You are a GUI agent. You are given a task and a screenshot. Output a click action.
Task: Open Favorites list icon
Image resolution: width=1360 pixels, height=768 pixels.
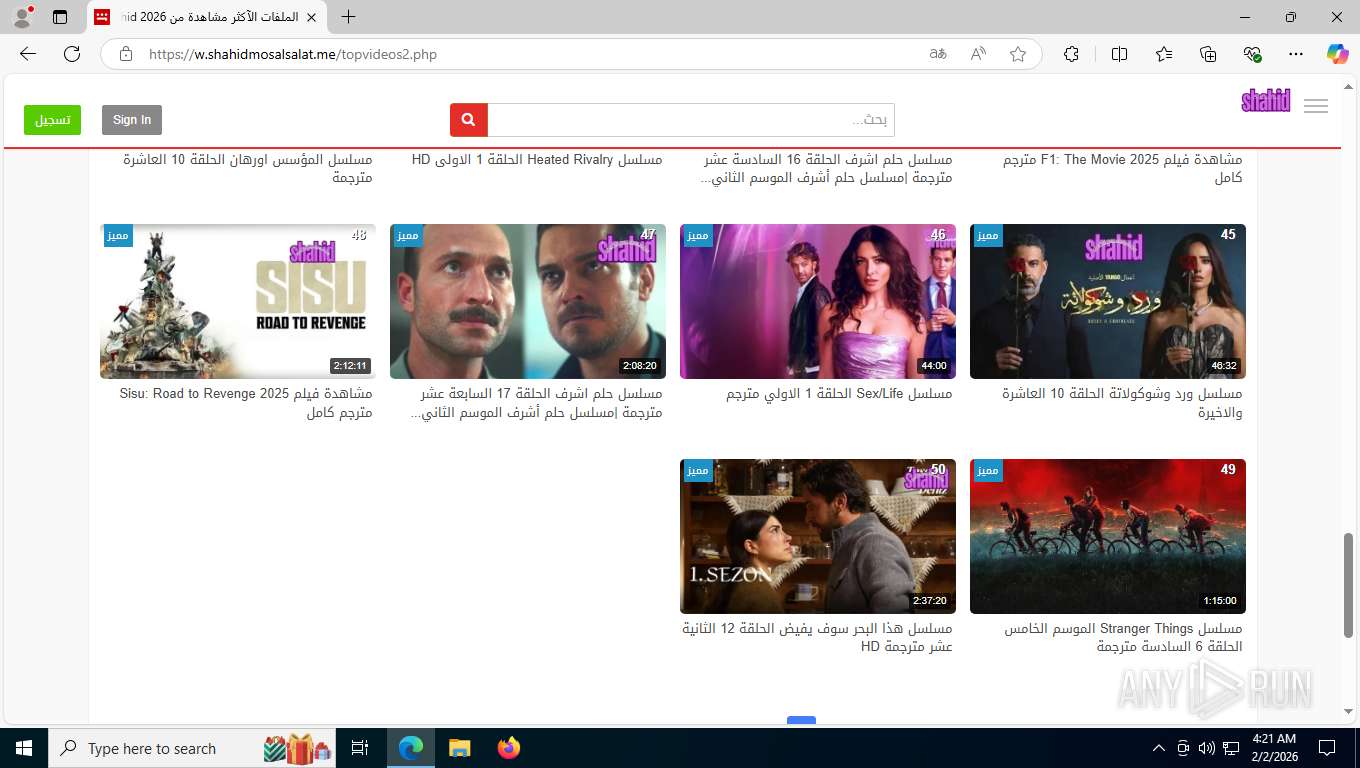click(x=1164, y=54)
